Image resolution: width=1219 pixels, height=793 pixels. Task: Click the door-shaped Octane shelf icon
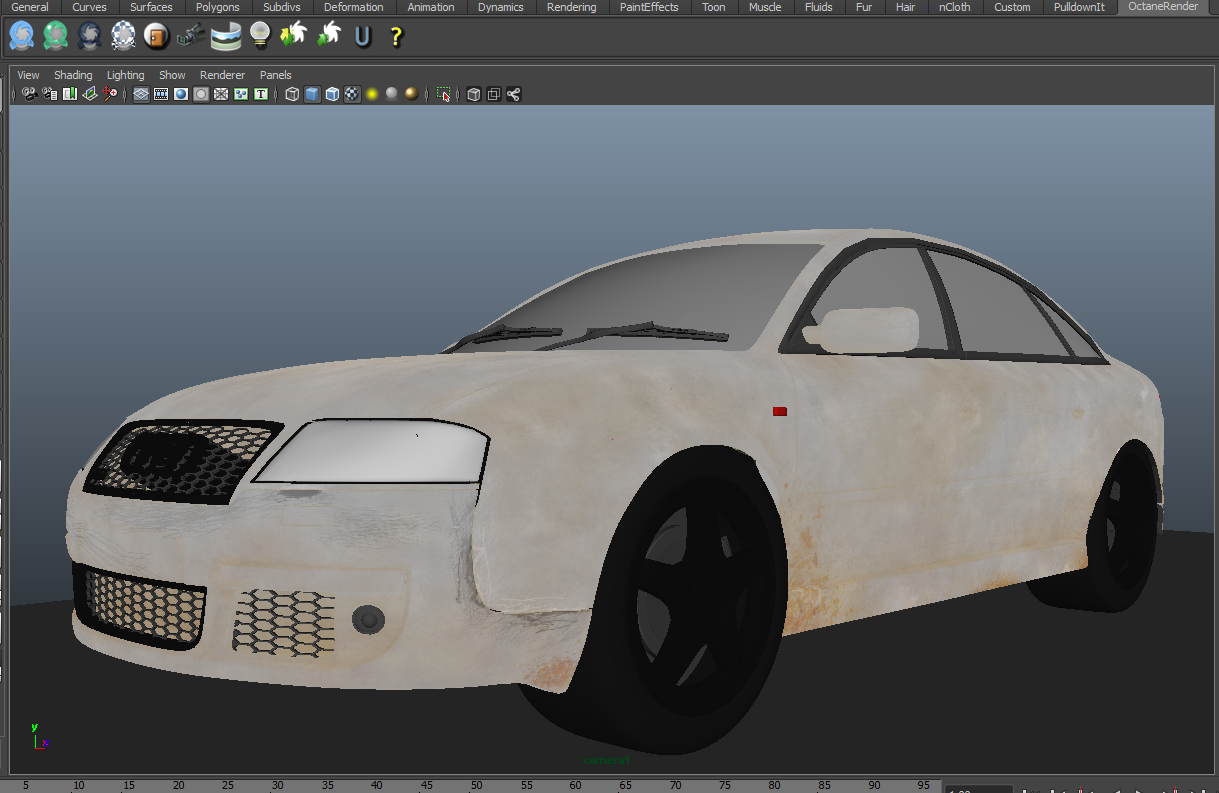(x=156, y=37)
